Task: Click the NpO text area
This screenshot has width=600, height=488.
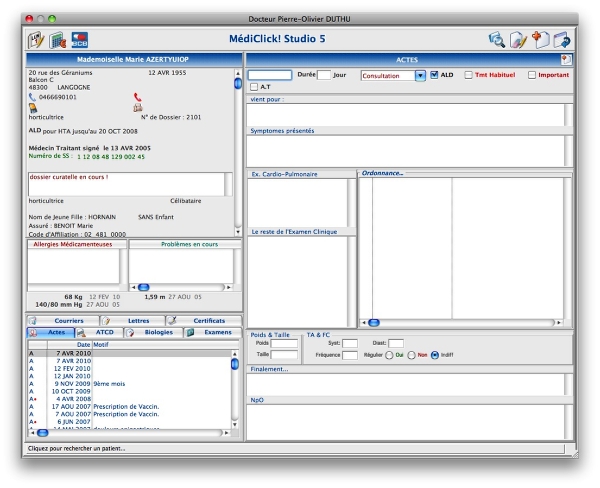Action: pos(405,422)
